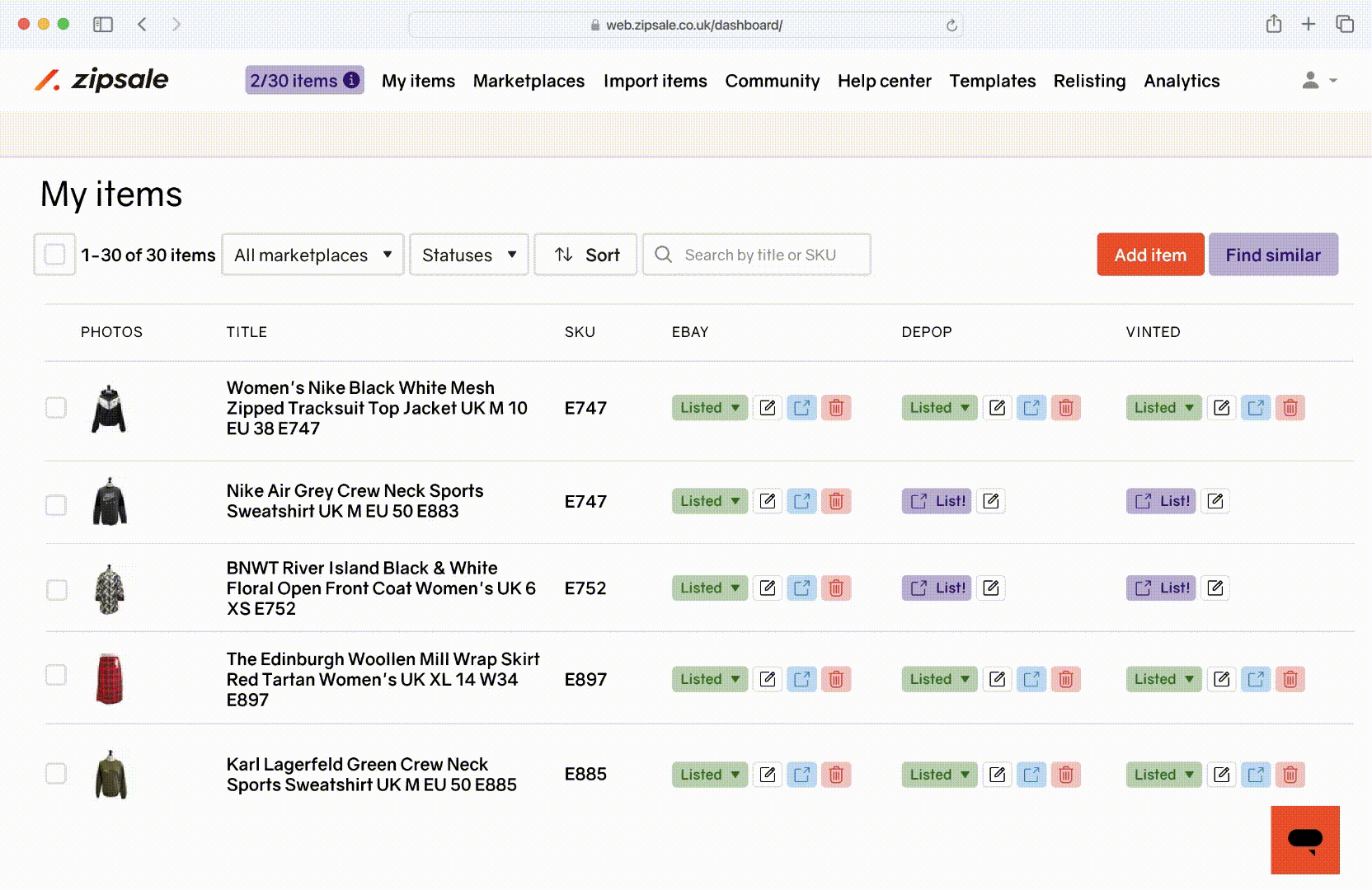This screenshot has width=1372, height=890.
Task: Open Safari share icon
Action: [x=1273, y=25]
